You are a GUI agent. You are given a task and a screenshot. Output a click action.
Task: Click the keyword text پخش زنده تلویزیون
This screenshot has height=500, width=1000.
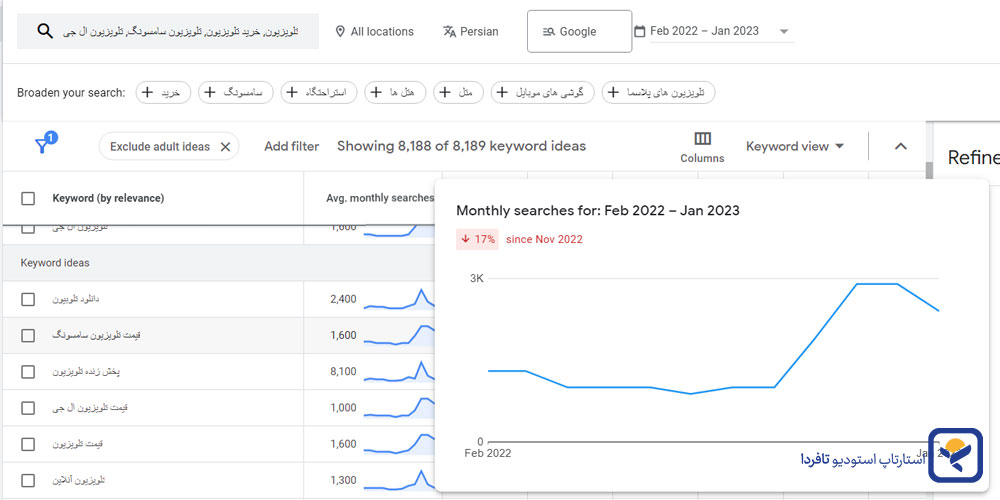(x=85, y=371)
